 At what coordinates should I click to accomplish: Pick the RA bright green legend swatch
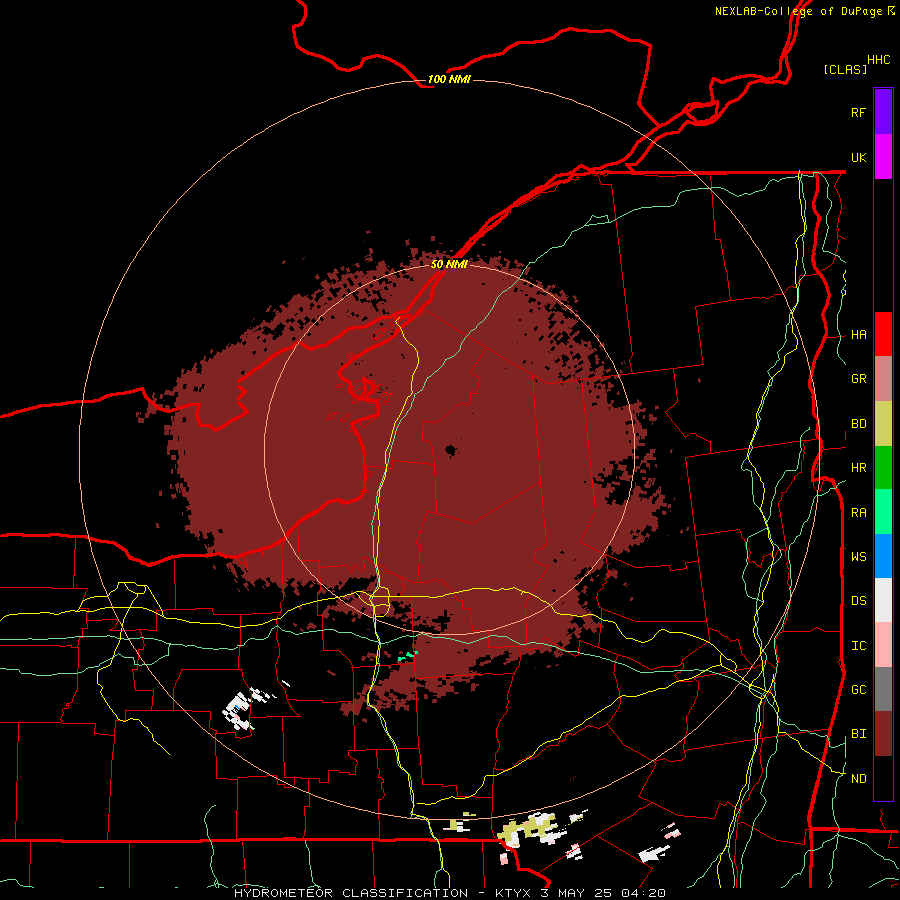coord(883,512)
